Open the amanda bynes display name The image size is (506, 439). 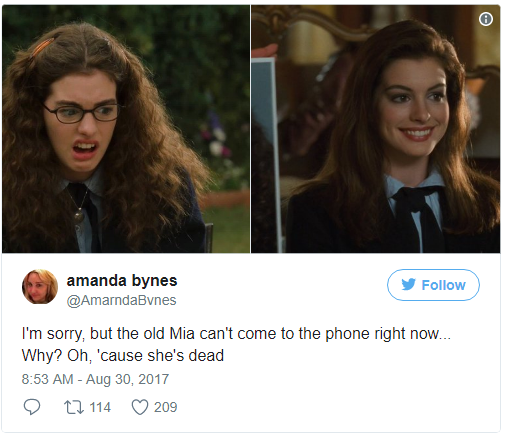click(x=122, y=281)
